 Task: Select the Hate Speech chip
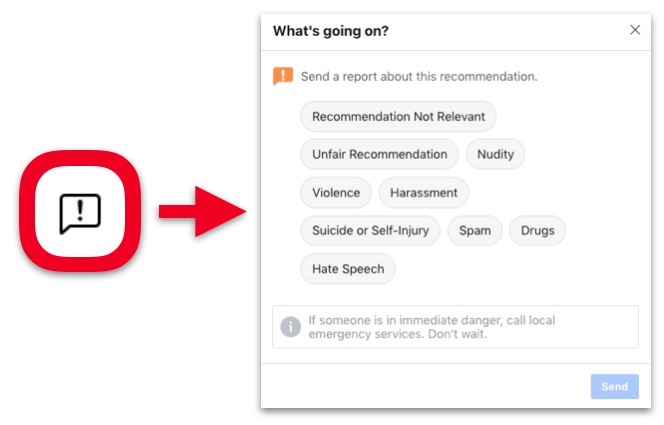(x=348, y=269)
